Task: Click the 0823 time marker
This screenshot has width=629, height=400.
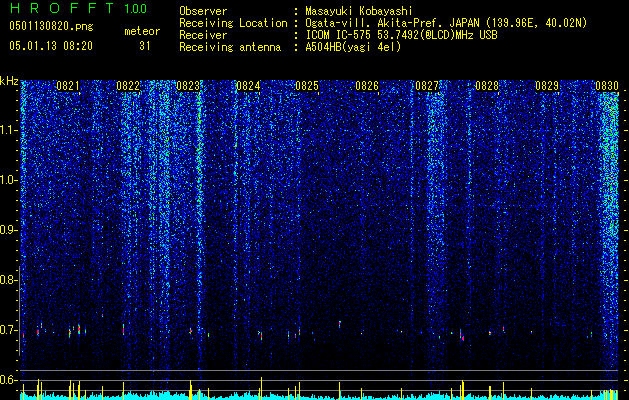Action: [x=188, y=86]
